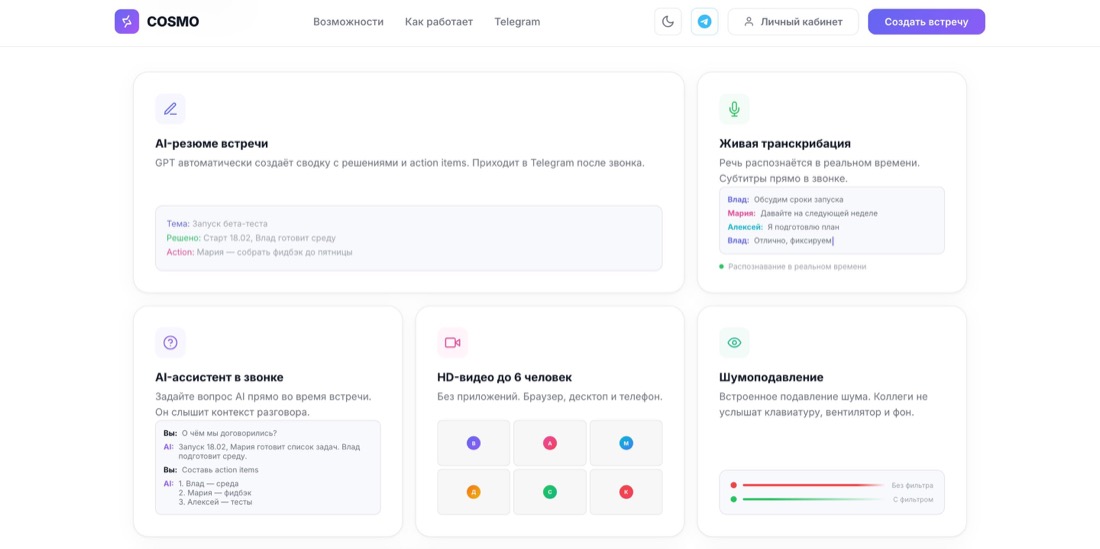Click chat question О чём мы договорились?
Image resolution: width=1100 pixels, height=549 pixels.
221,433
